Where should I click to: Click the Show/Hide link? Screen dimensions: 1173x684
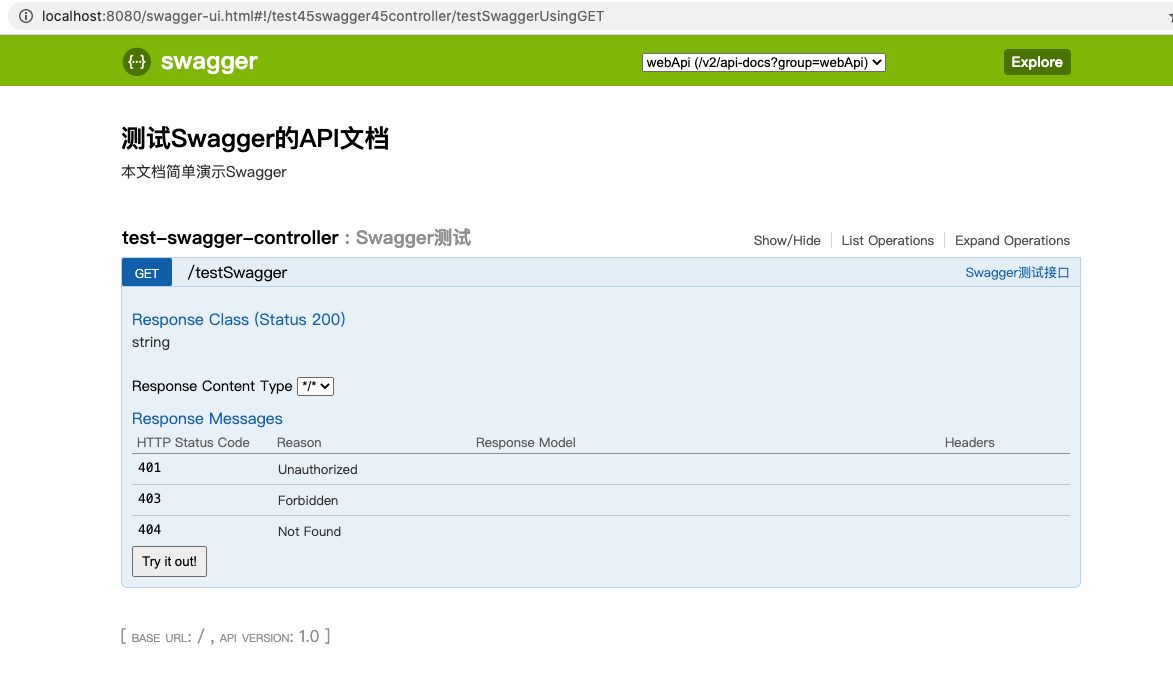coord(786,240)
